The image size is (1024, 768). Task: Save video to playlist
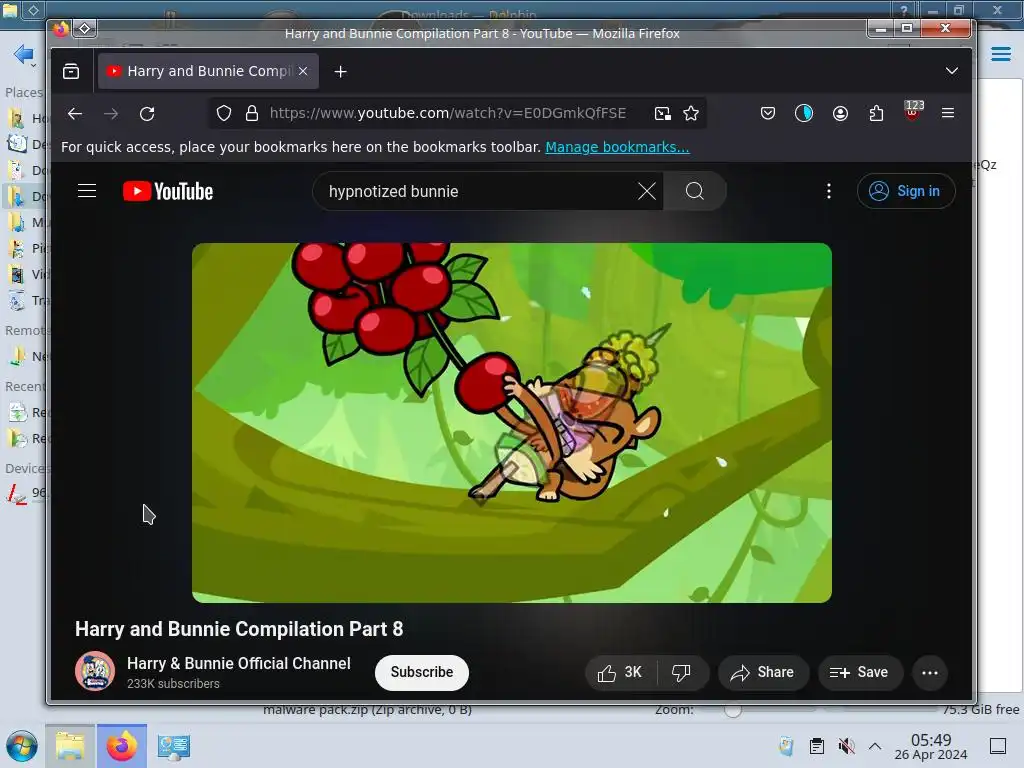click(x=860, y=673)
